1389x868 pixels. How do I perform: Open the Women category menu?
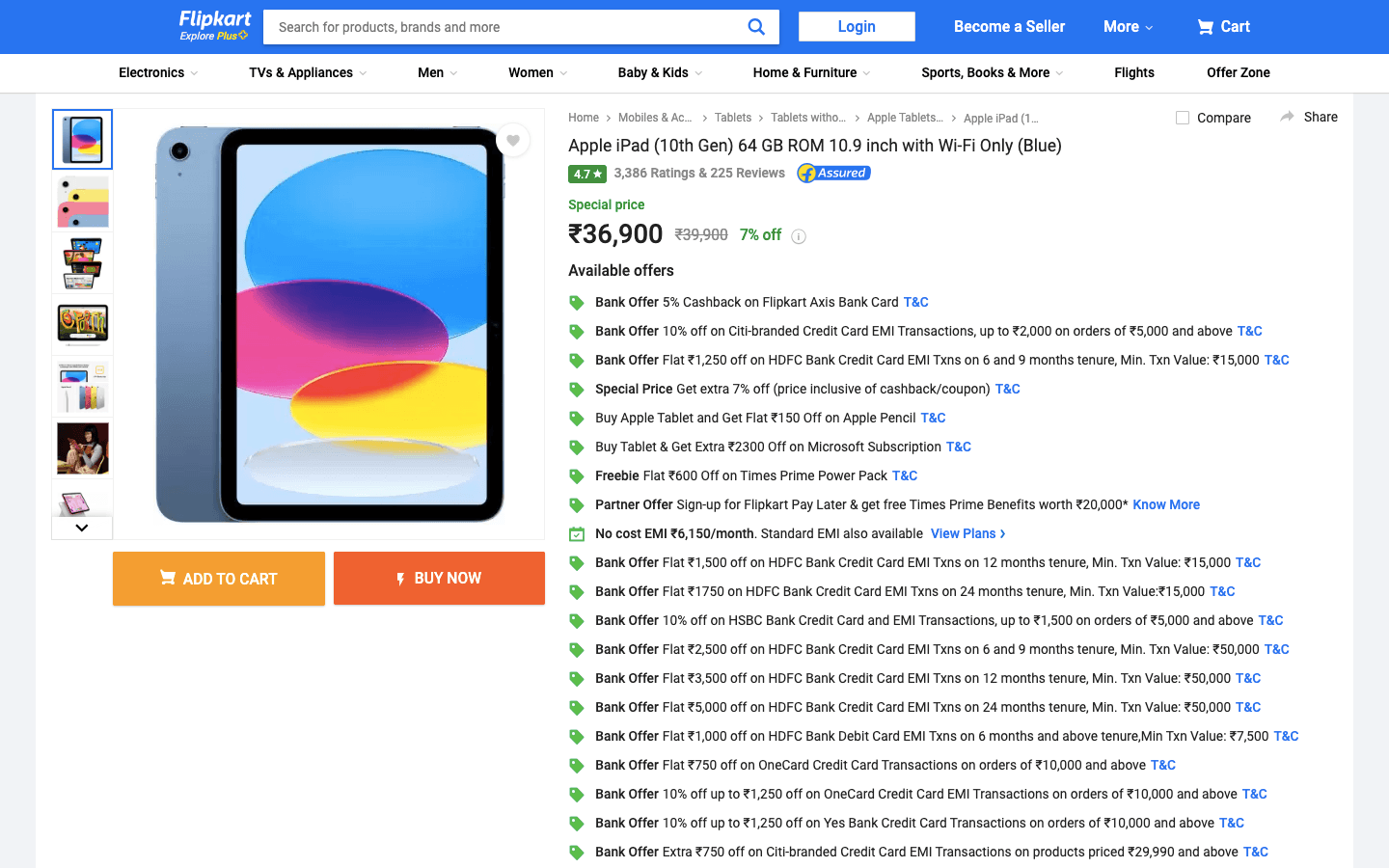[x=537, y=72]
